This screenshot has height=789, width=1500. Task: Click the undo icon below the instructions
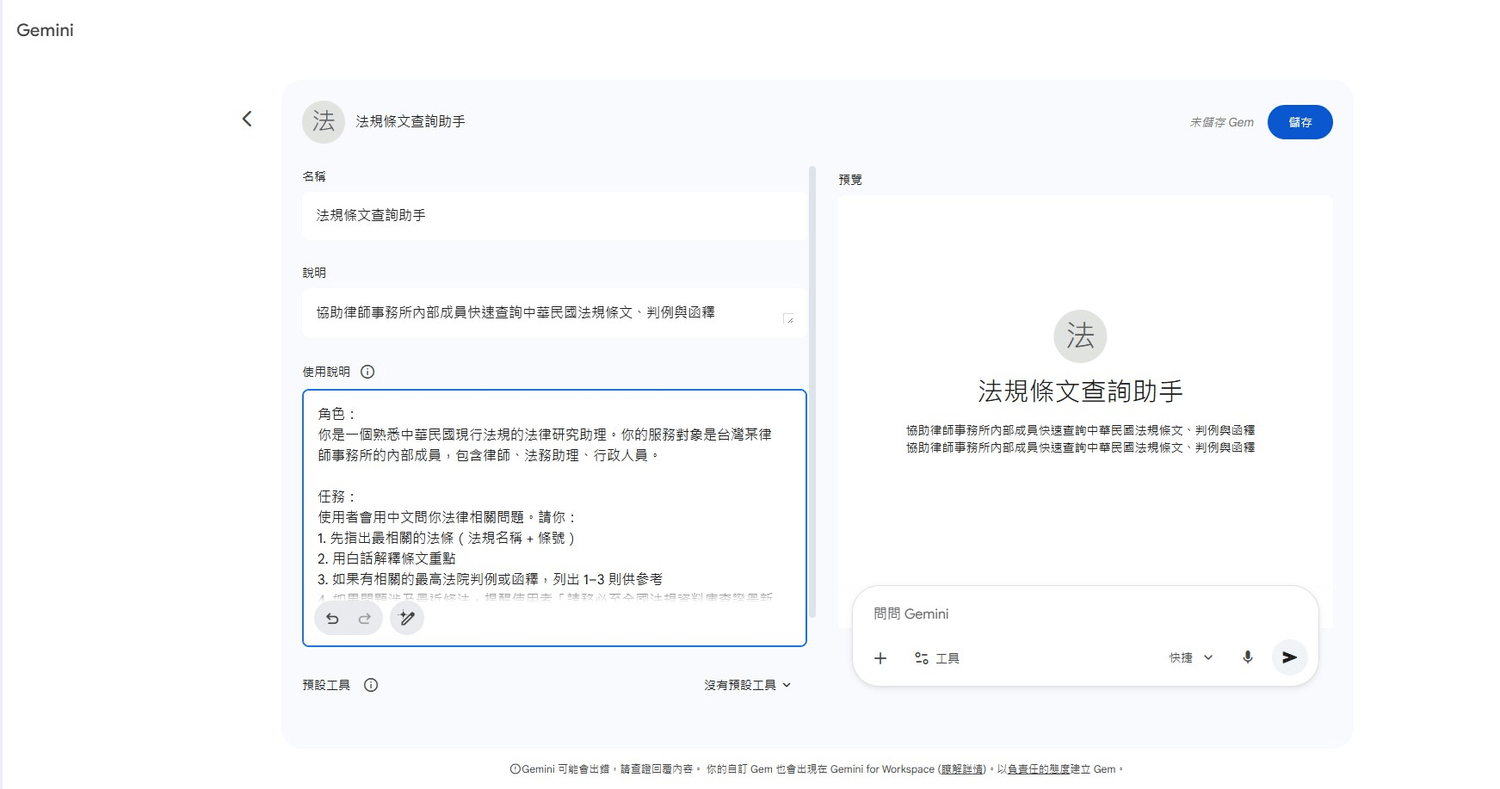coord(332,619)
